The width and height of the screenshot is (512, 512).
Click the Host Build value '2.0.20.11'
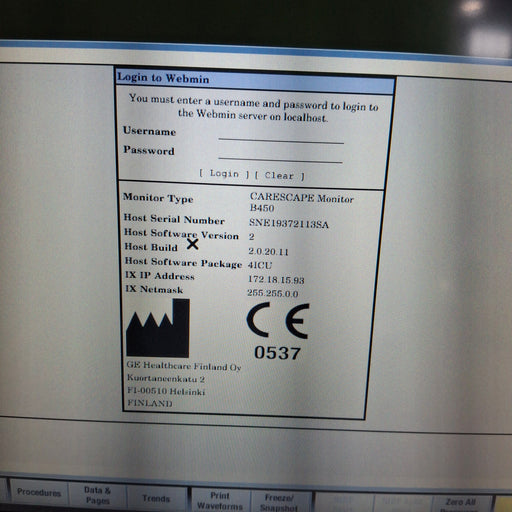268,251
